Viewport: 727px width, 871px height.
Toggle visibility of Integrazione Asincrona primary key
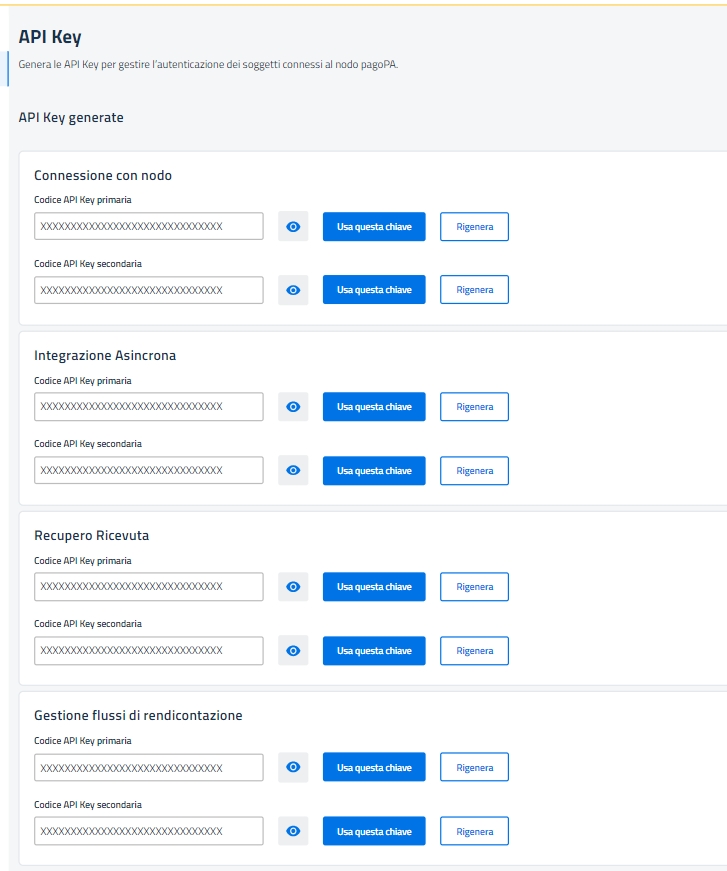tap(293, 407)
